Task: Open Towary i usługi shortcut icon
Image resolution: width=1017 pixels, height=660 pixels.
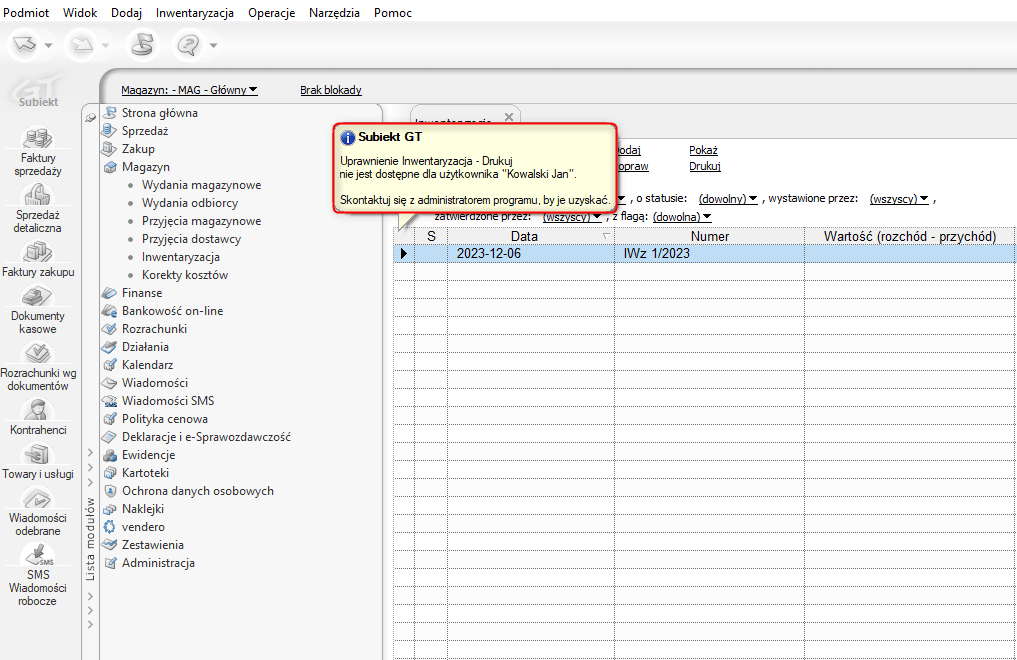Action: click(x=38, y=454)
